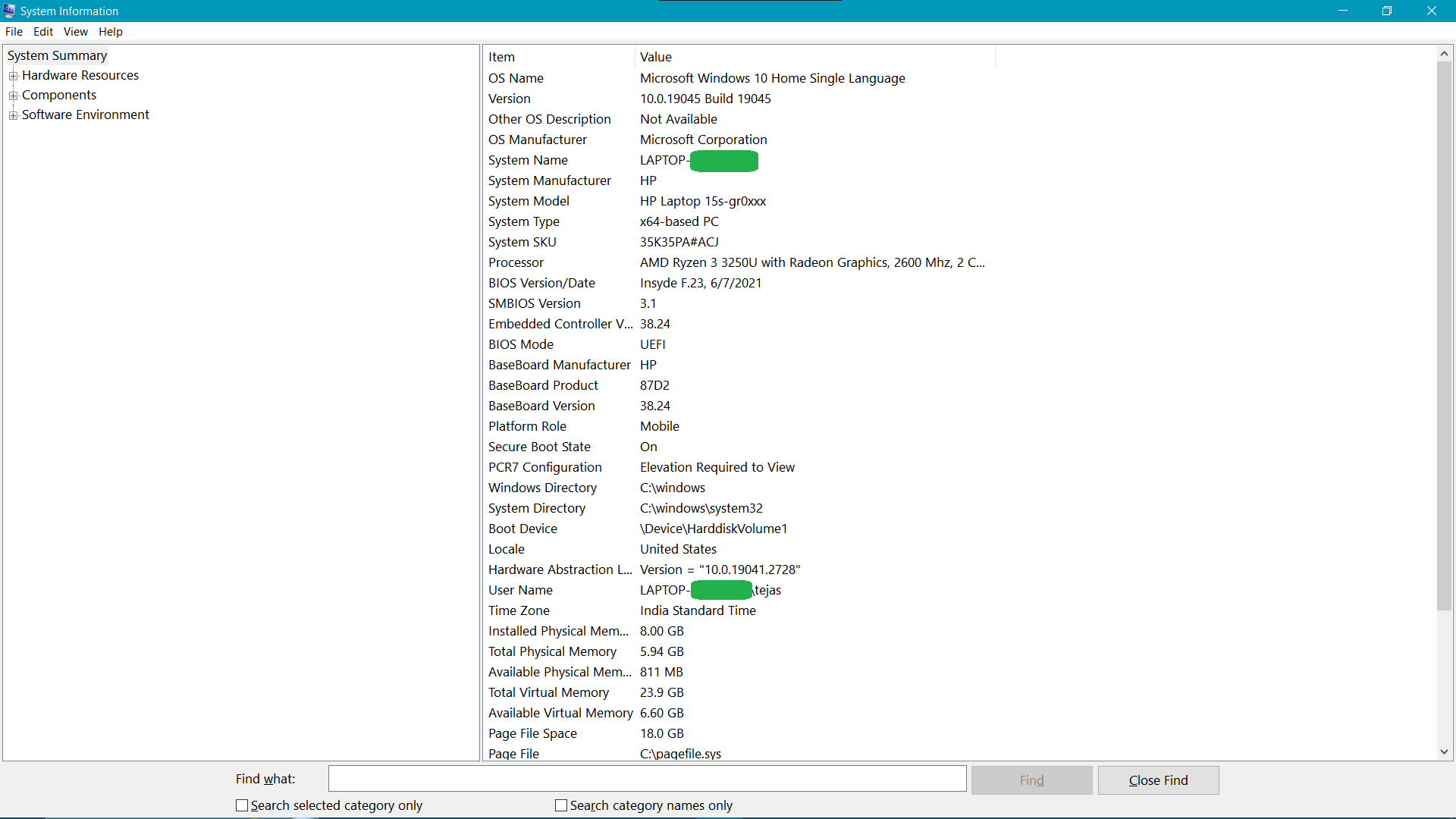Select the OS Manufacturer row
This screenshot has height=819, width=1456.
[x=739, y=140]
